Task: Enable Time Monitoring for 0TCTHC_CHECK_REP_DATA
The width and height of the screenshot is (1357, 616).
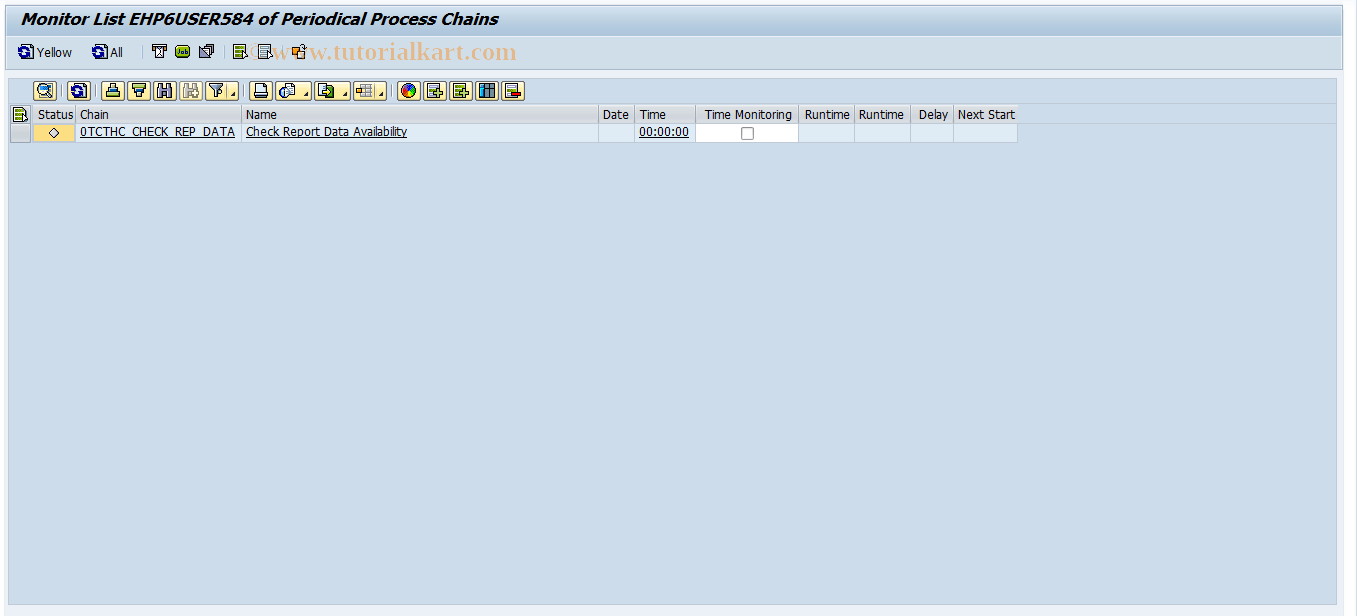Action: [745, 132]
